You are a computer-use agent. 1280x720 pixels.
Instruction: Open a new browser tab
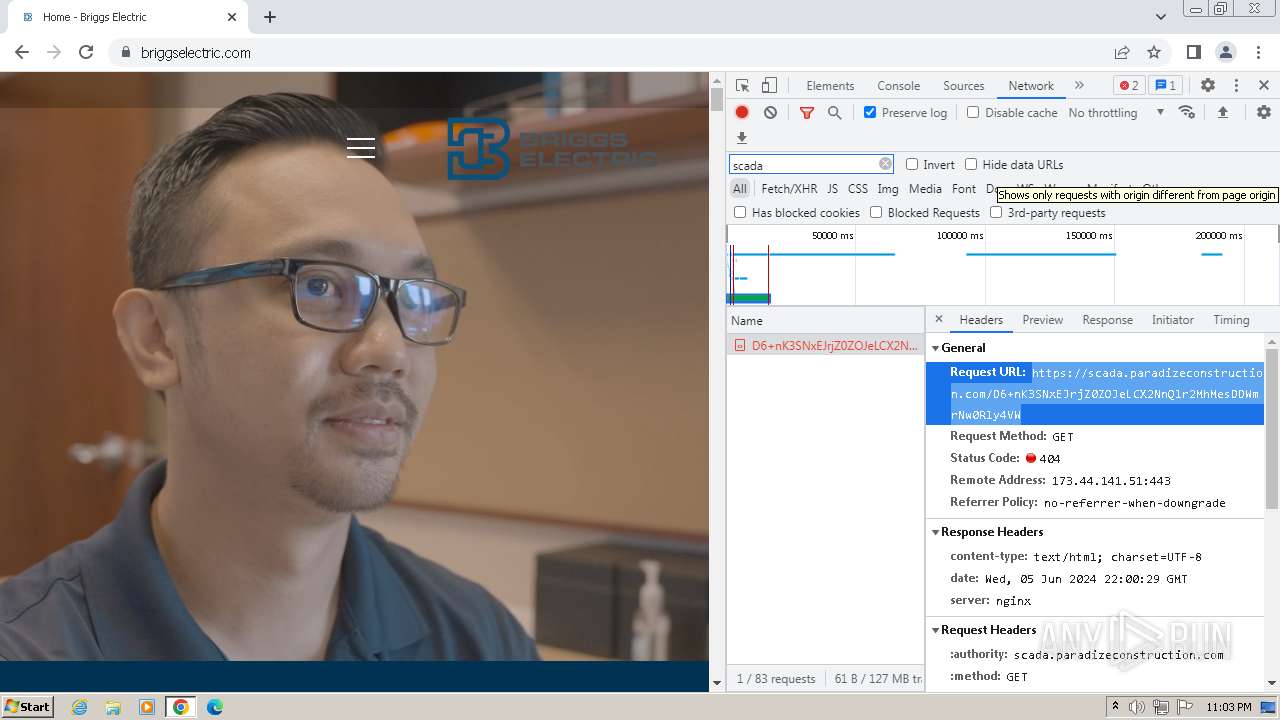click(270, 17)
